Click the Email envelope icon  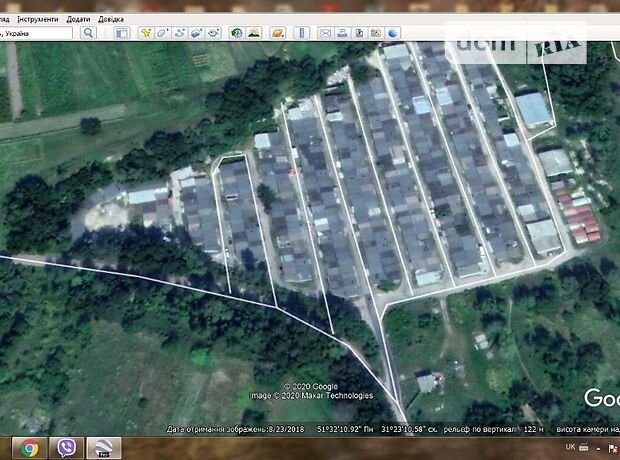tap(325, 33)
